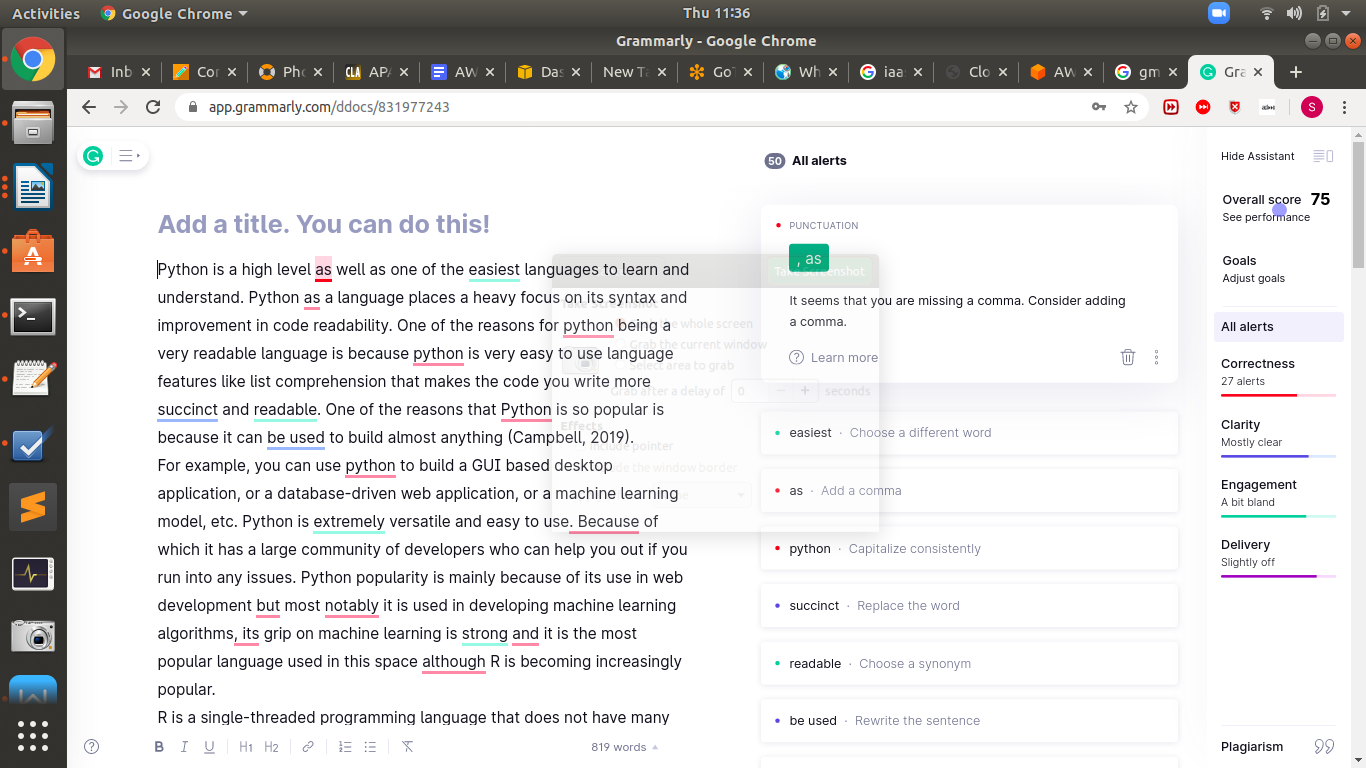This screenshot has width=1366, height=768.
Task: Expand the 'as' add a comma alert
Action: pos(969,491)
